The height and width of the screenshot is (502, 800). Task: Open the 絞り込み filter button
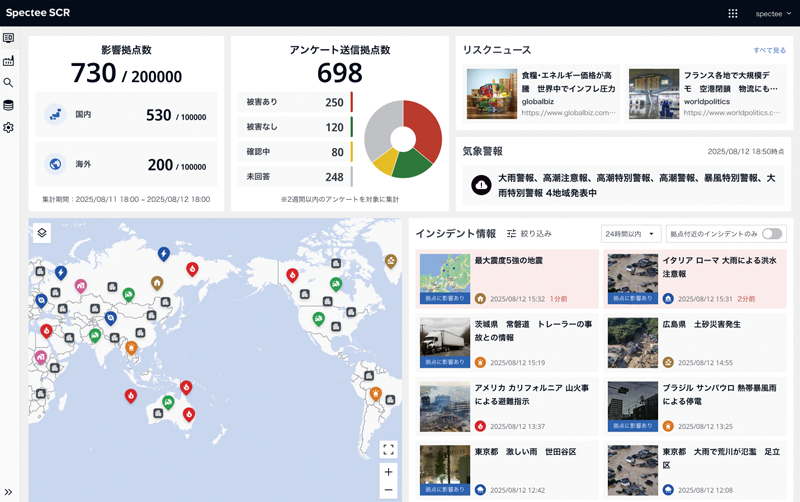tap(529, 234)
